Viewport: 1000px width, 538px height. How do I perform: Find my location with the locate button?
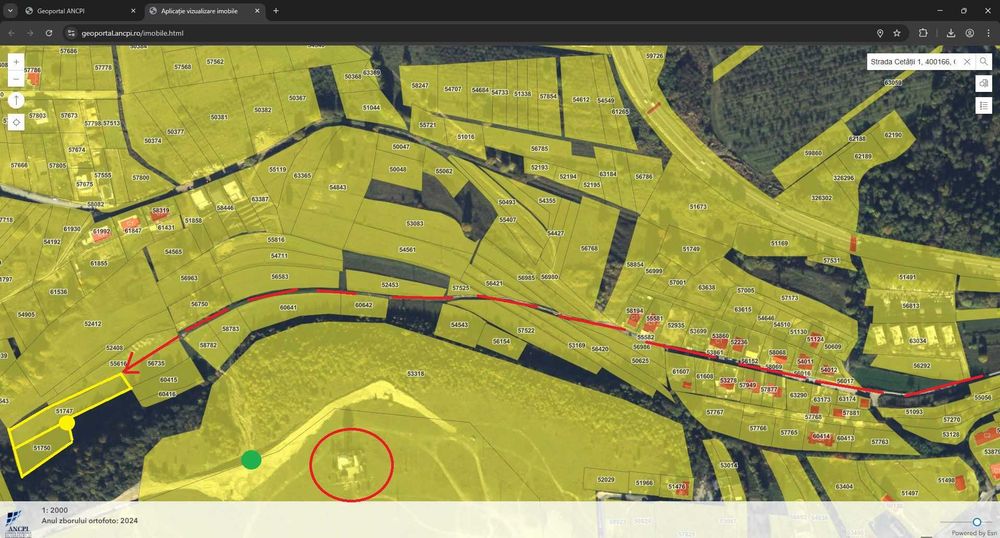tap(16, 122)
